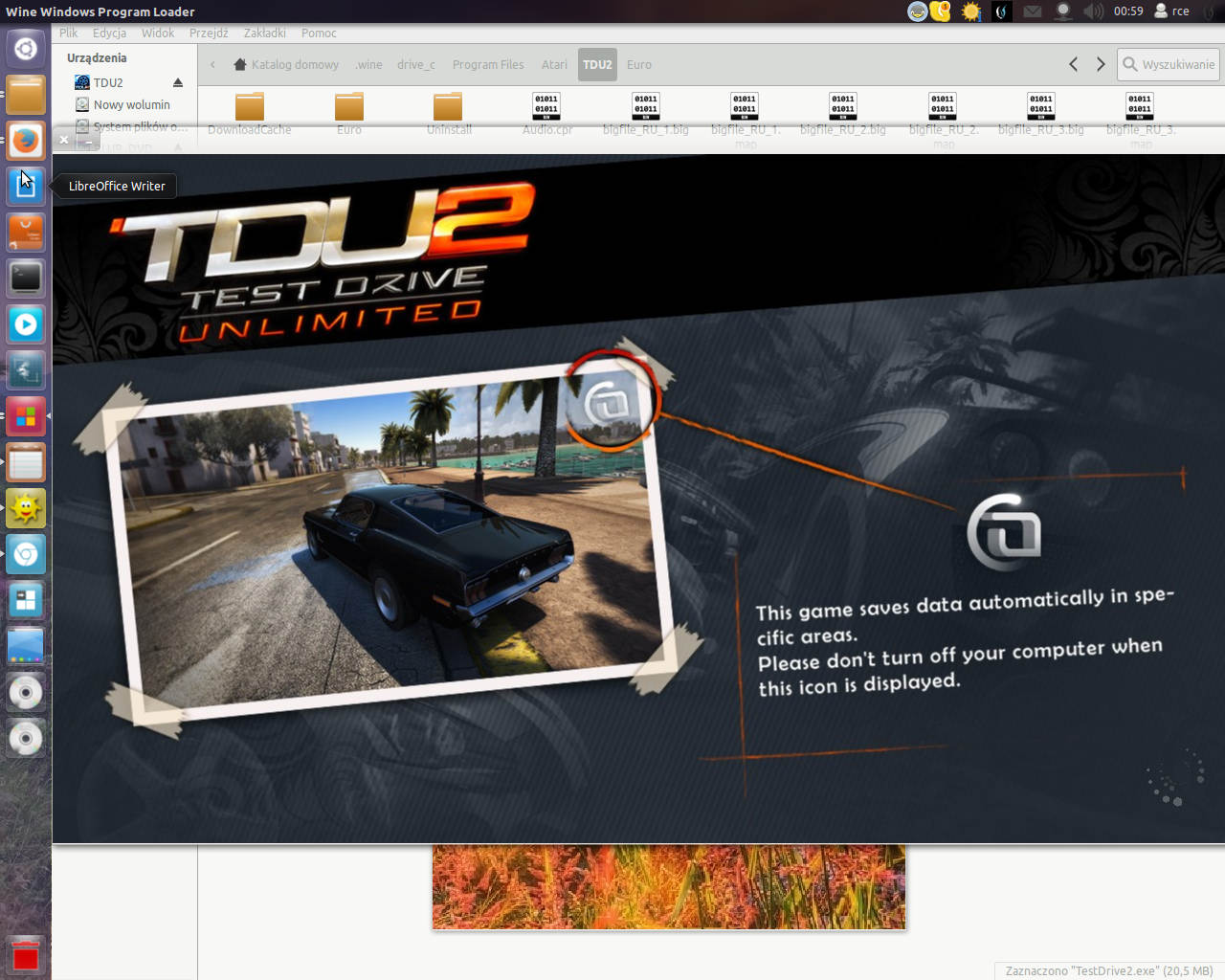Open the lined notepad launcher icon
Screen dimensions: 1225x980
coord(26,462)
